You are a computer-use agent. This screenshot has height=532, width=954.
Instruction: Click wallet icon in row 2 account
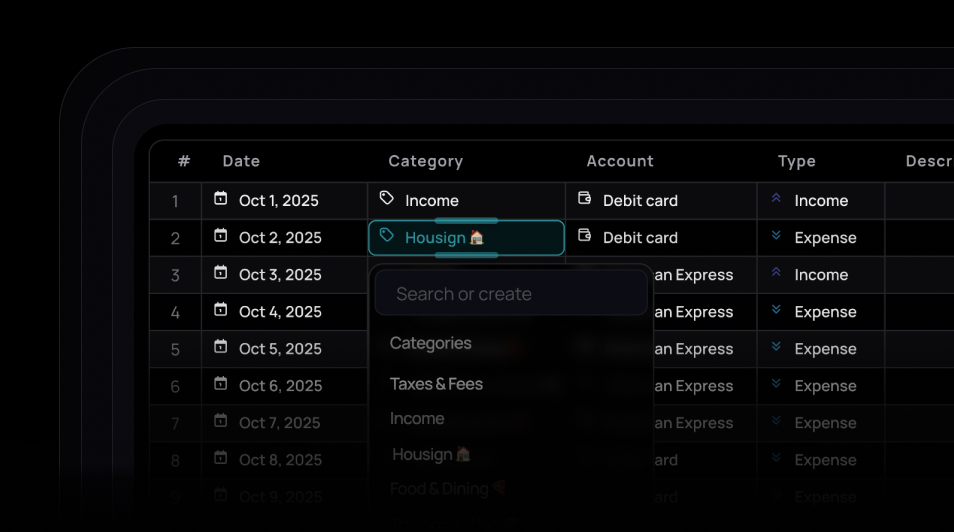(585, 236)
